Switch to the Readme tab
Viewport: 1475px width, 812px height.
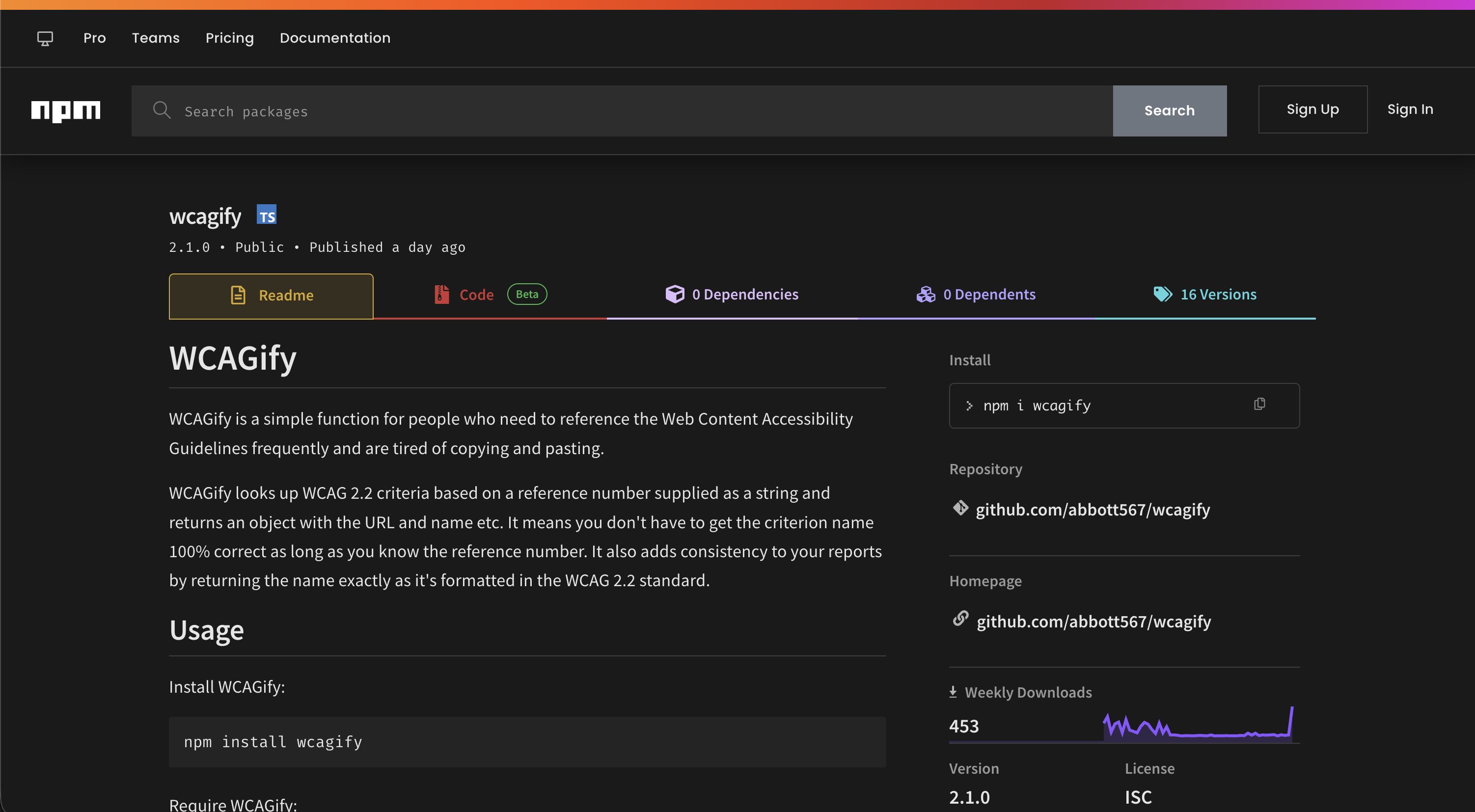pos(271,296)
